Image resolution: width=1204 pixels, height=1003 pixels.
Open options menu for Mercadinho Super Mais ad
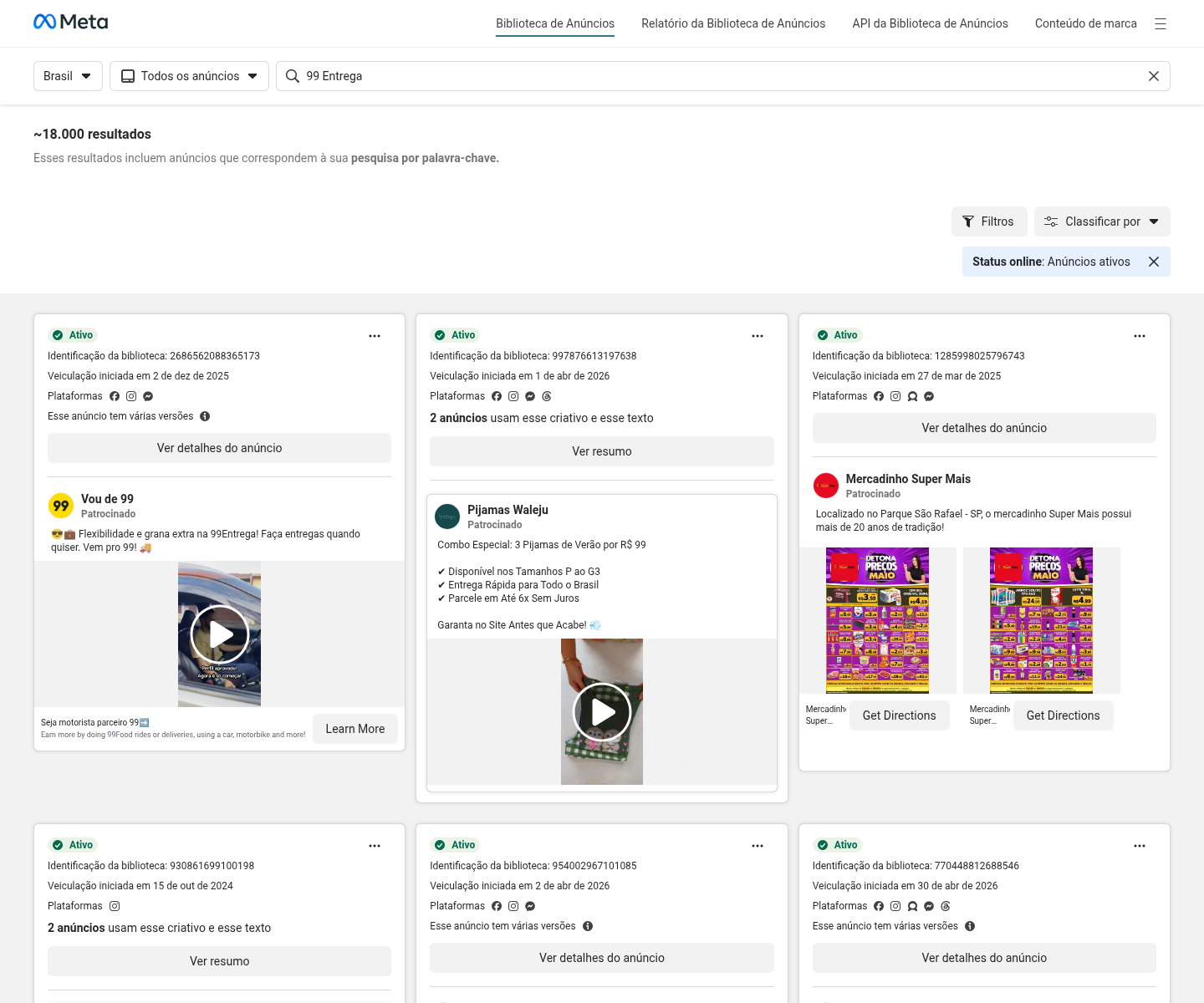[x=1140, y=336]
